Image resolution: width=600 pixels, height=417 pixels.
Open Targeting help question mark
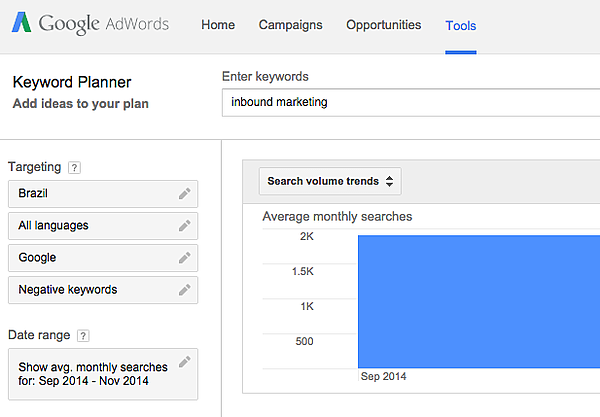(75, 167)
